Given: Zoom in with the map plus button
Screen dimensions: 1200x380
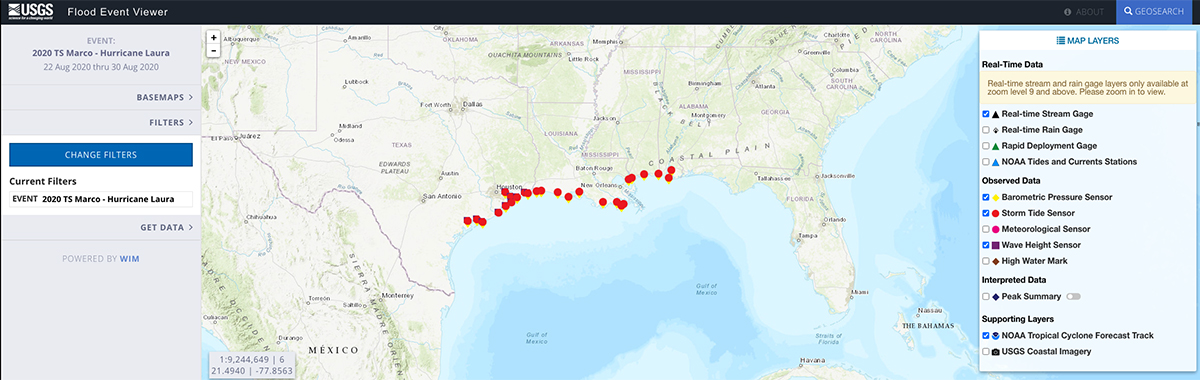Looking at the screenshot, I should point(214,37).
